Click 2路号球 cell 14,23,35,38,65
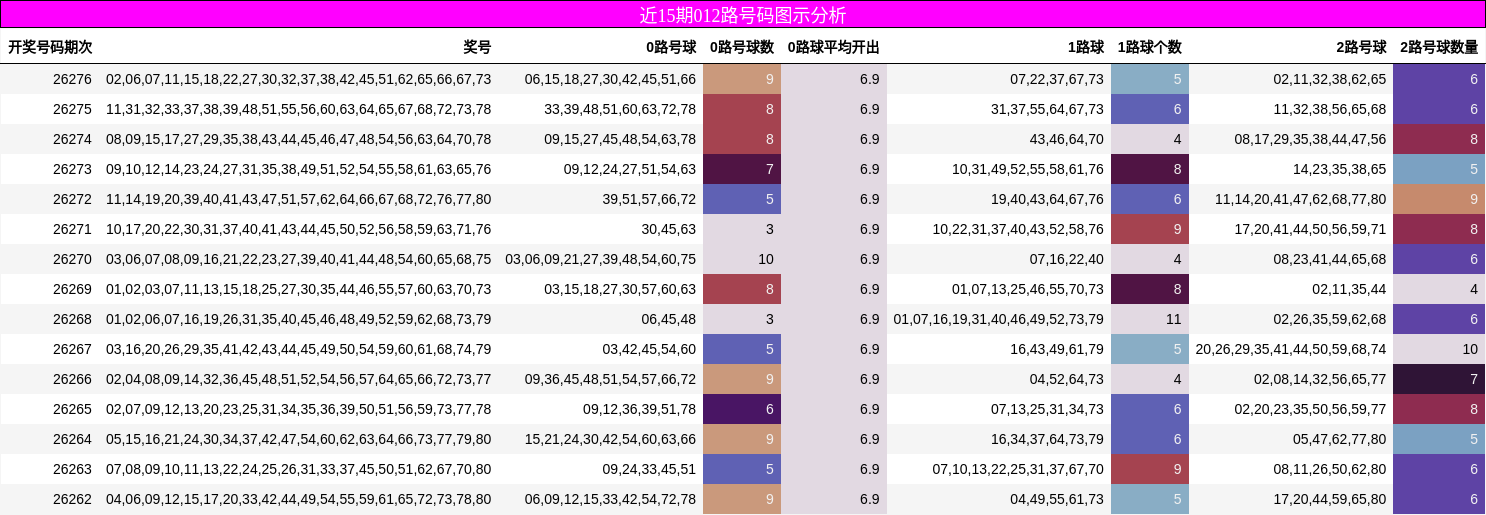The image size is (1486, 515). click(1340, 169)
